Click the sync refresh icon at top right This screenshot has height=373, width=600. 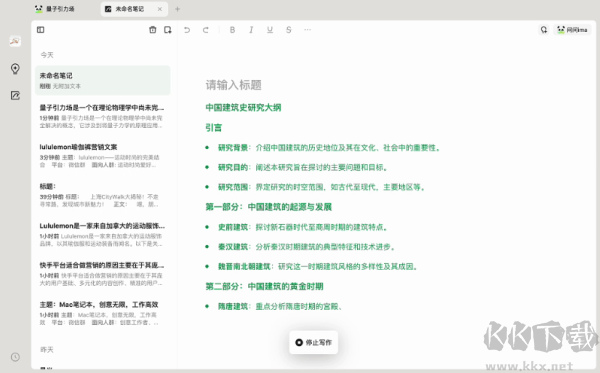tap(544, 29)
